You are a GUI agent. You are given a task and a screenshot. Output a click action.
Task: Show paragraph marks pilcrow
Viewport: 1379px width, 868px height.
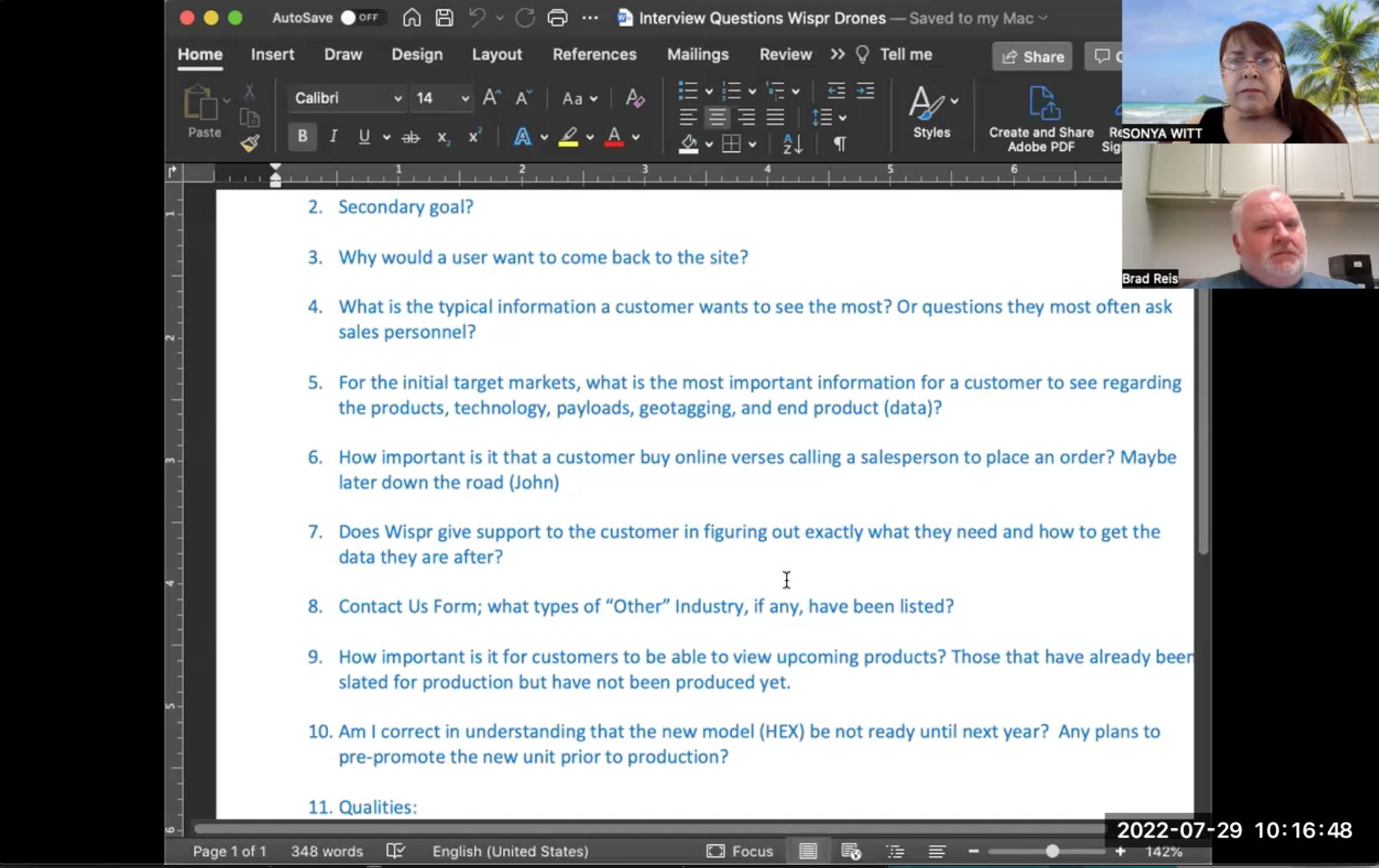click(840, 144)
